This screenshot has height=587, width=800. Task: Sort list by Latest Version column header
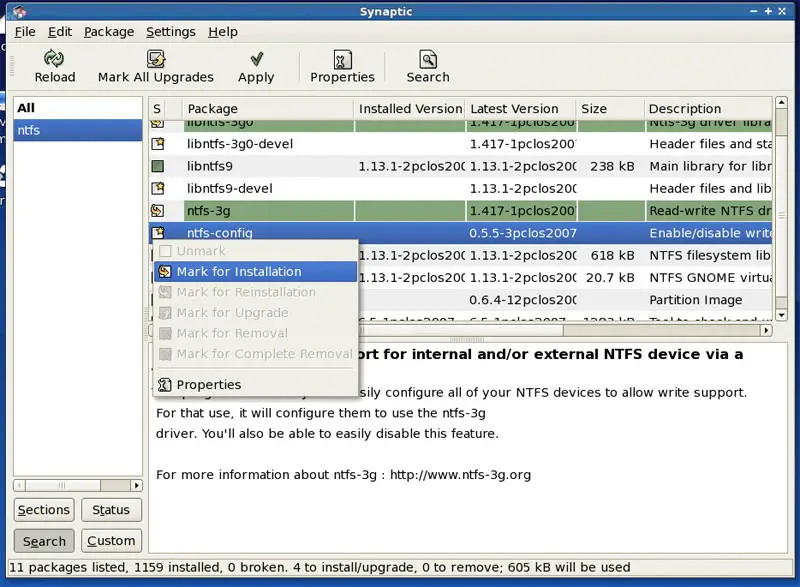click(x=514, y=109)
